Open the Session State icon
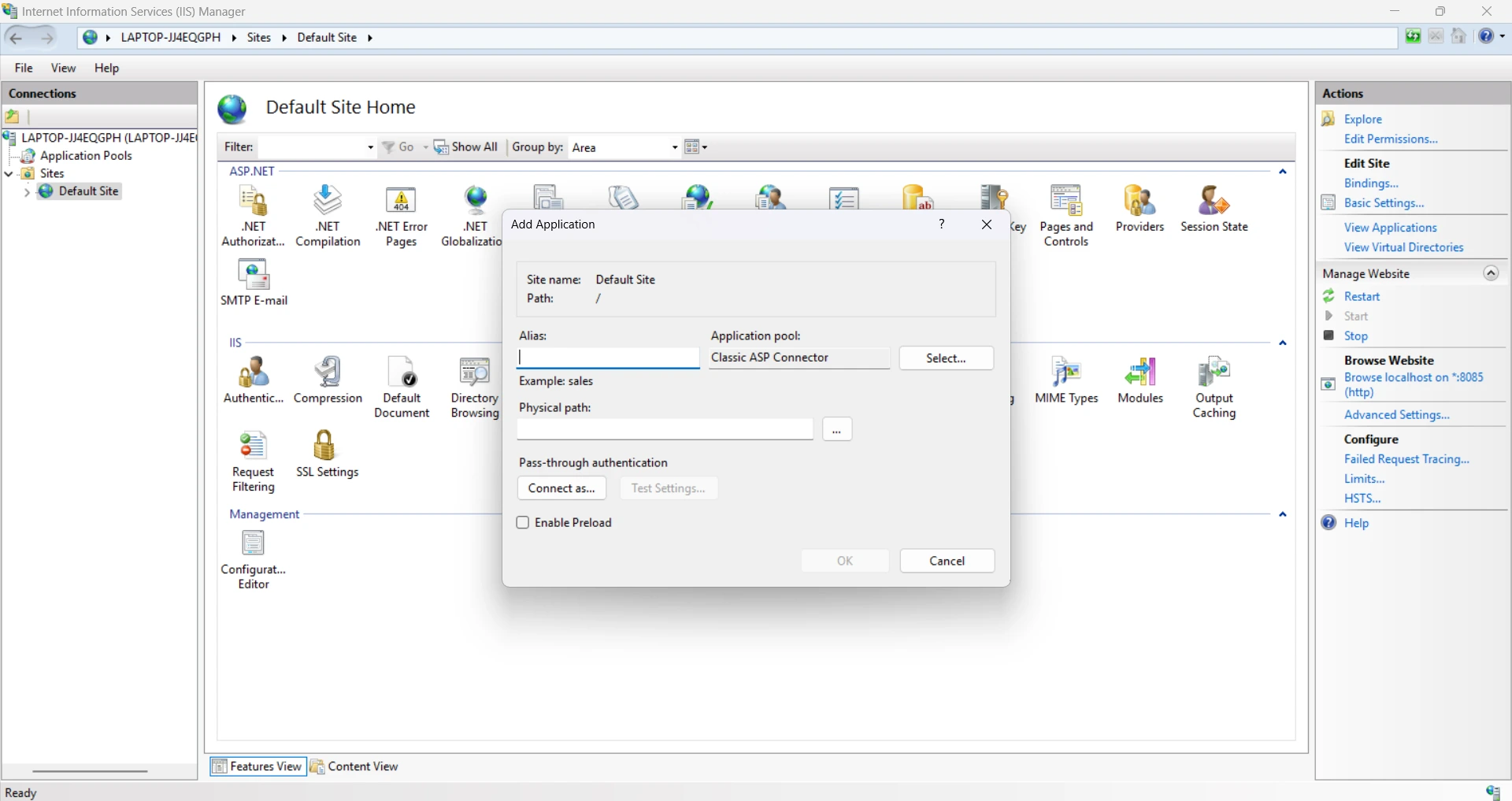This screenshot has height=801, width=1512. point(1214,210)
